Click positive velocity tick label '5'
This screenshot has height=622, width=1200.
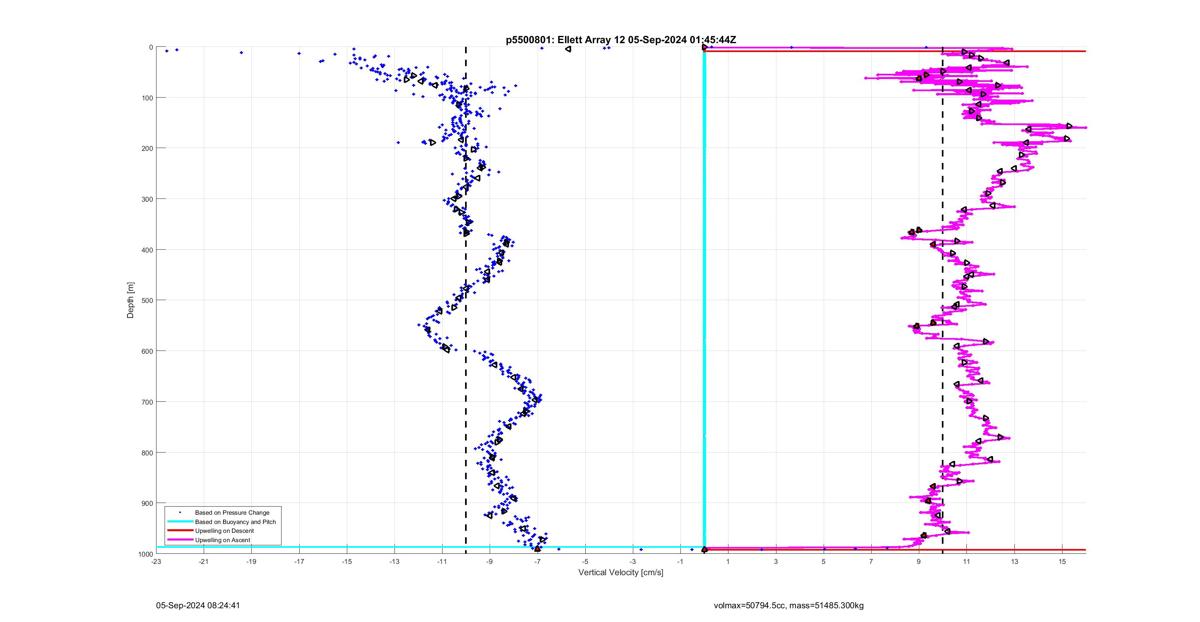[x=823, y=562]
